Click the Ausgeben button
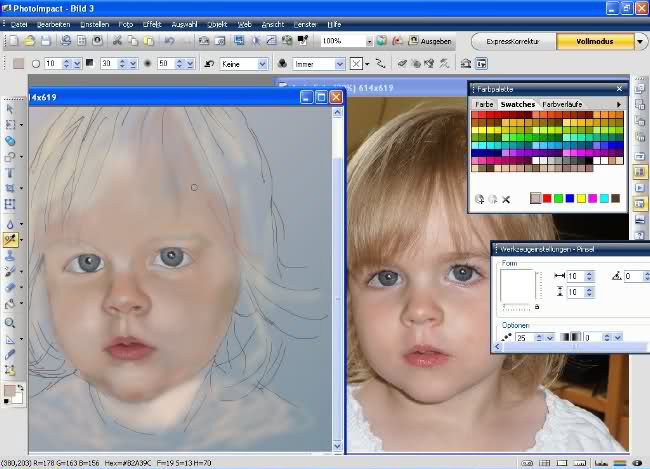The height and width of the screenshot is (469, 650). [429, 42]
